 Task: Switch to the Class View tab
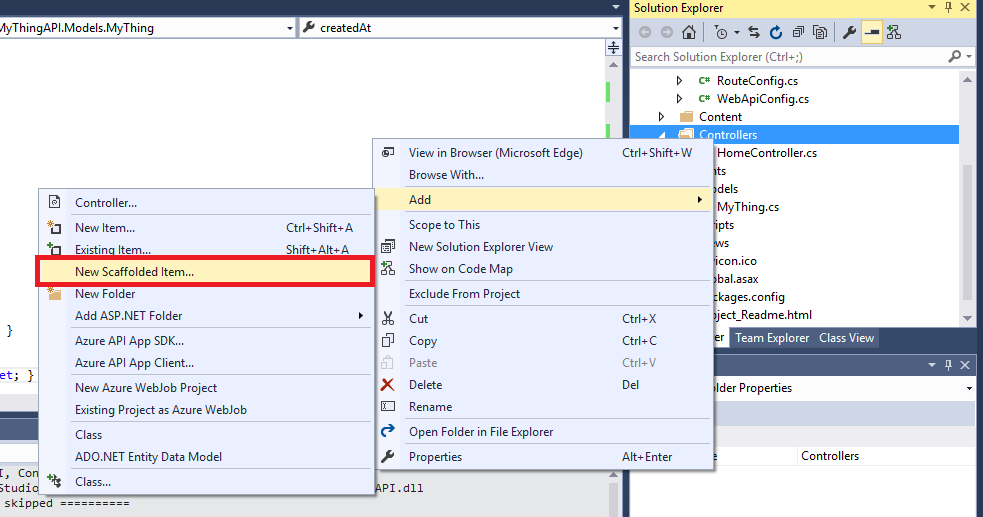[x=846, y=338]
